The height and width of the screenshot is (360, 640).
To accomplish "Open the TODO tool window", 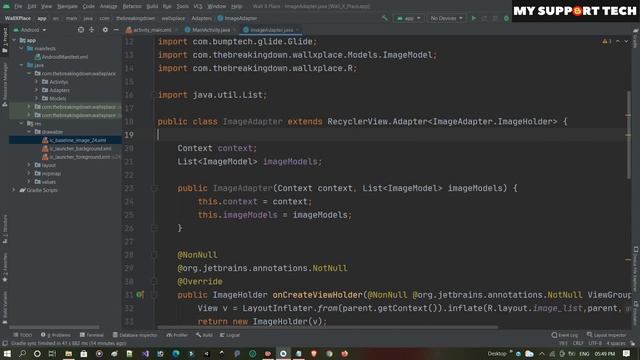I will pyautogui.click(x=22, y=335).
